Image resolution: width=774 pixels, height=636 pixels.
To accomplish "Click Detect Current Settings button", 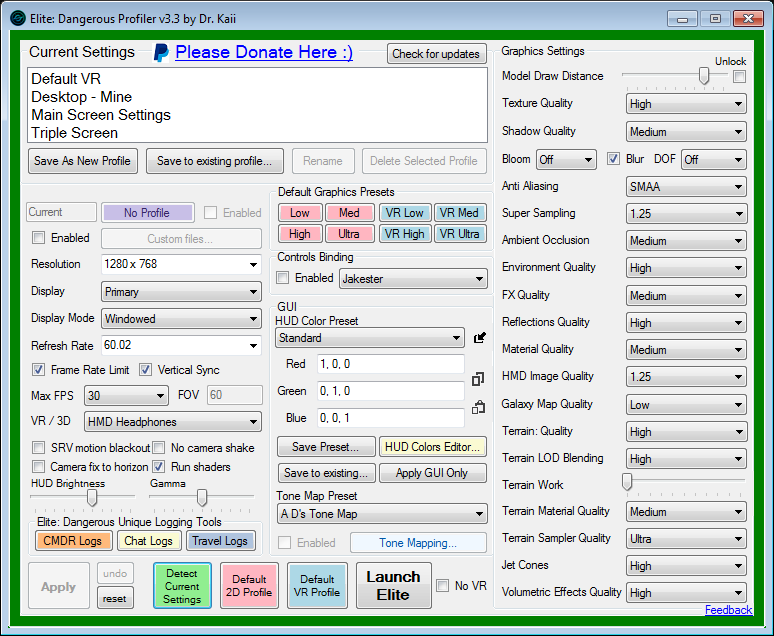I will click(182, 586).
